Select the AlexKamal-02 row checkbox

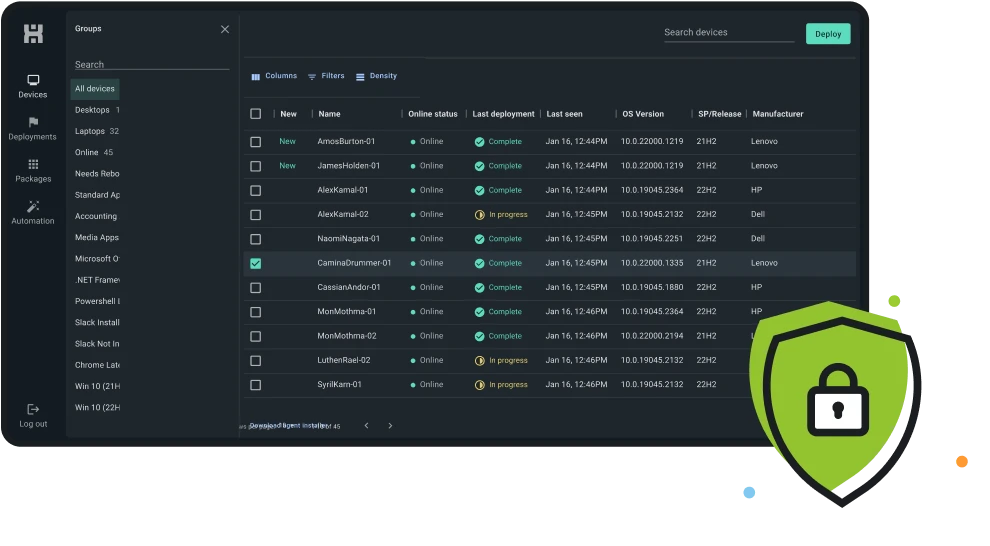tap(256, 215)
